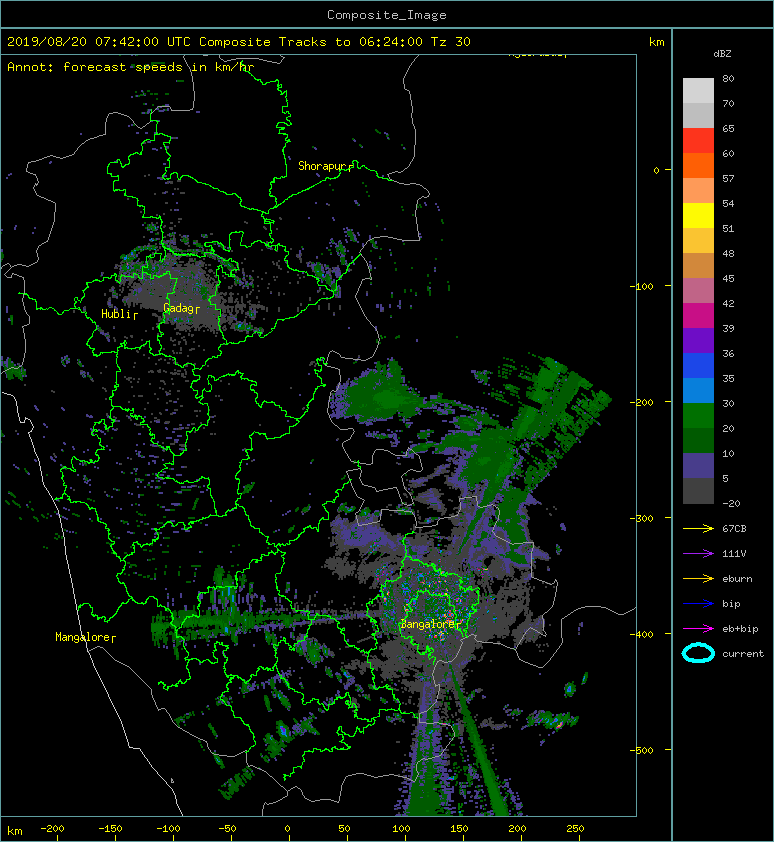Select the purple 39–36 dBZ swatch

click(x=698, y=340)
